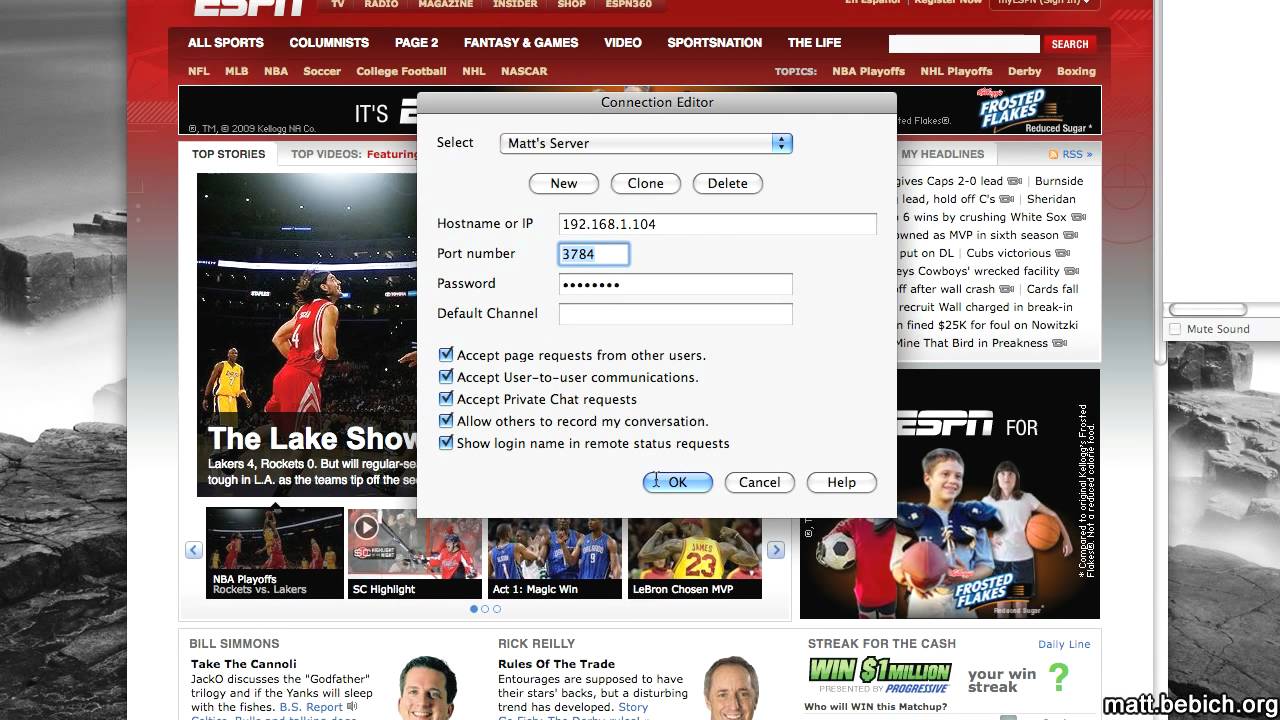Viewport: 1280px width, 720px height.
Task: Open THE LIFE menu
Action: 814,43
